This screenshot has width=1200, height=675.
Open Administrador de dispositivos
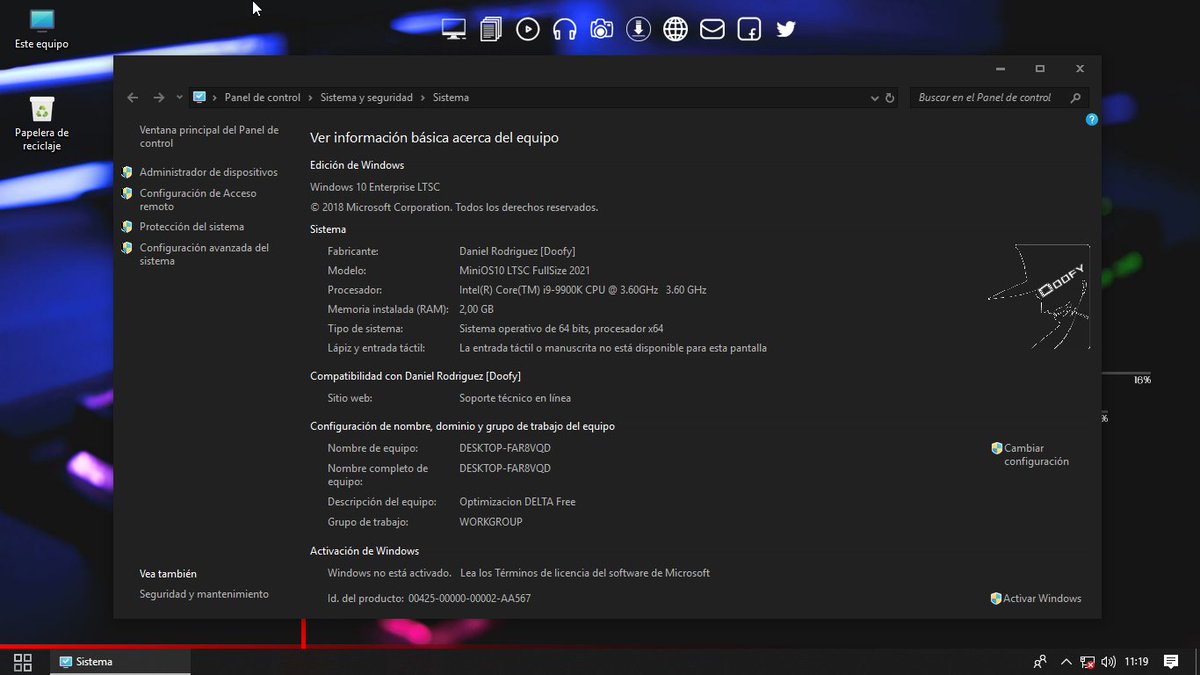(208, 172)
